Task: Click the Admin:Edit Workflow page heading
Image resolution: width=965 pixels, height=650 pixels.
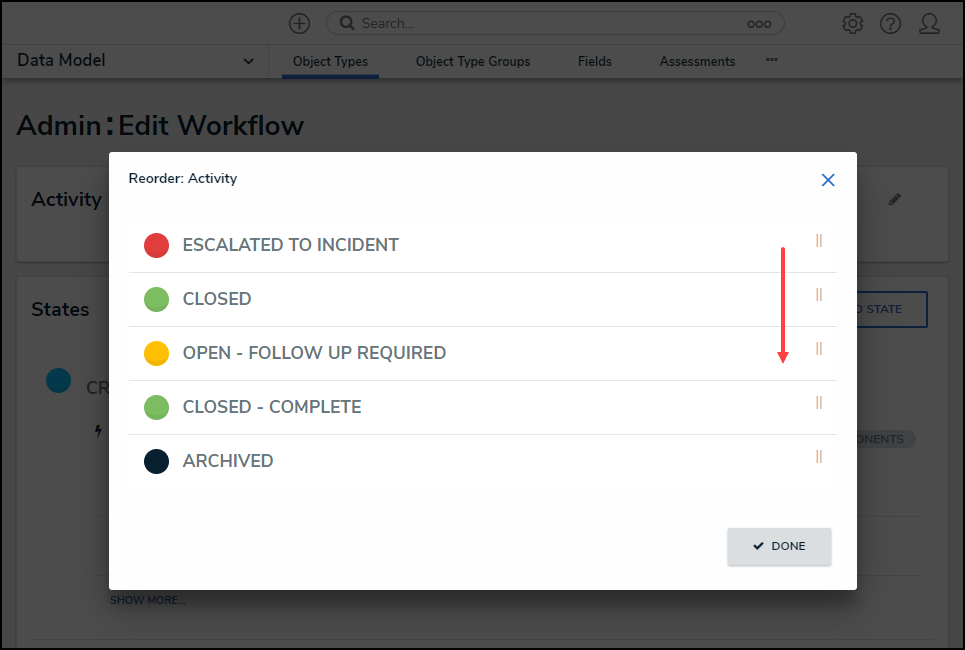Action: tap(160, 126)
